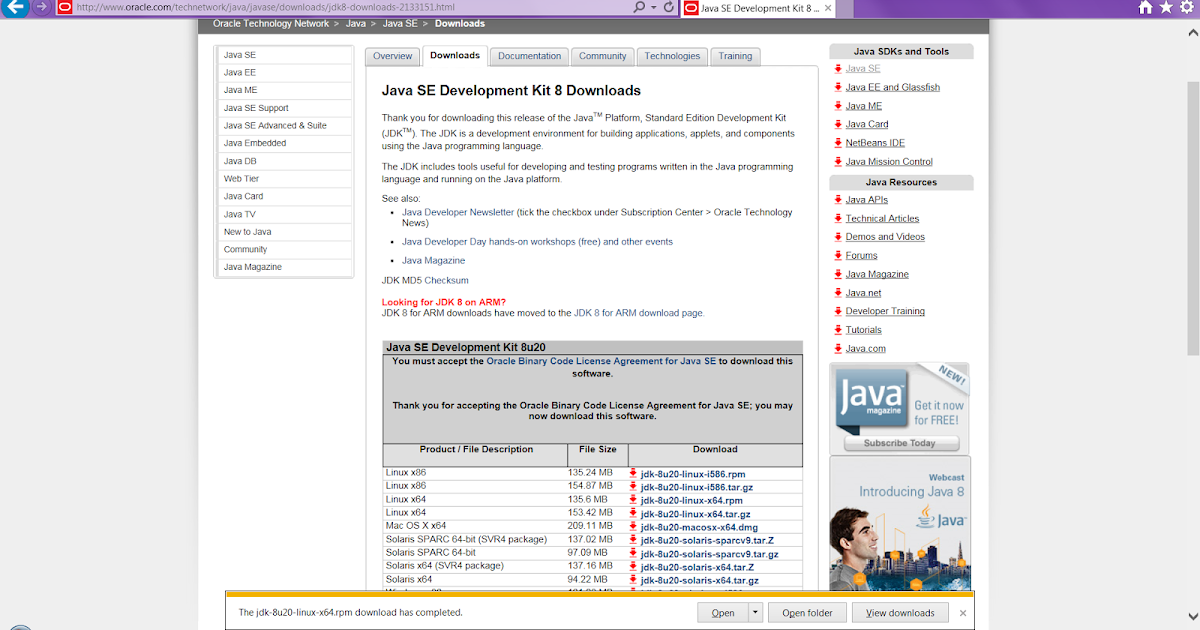Open Web Tier in left menu

[x=285, y=179]
